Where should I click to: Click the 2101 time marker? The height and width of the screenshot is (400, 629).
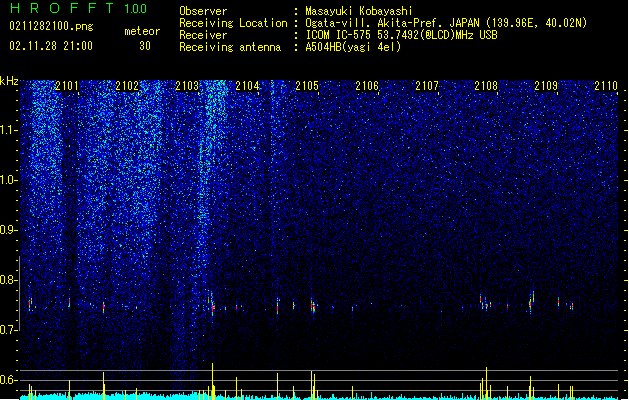click(67, 86)
